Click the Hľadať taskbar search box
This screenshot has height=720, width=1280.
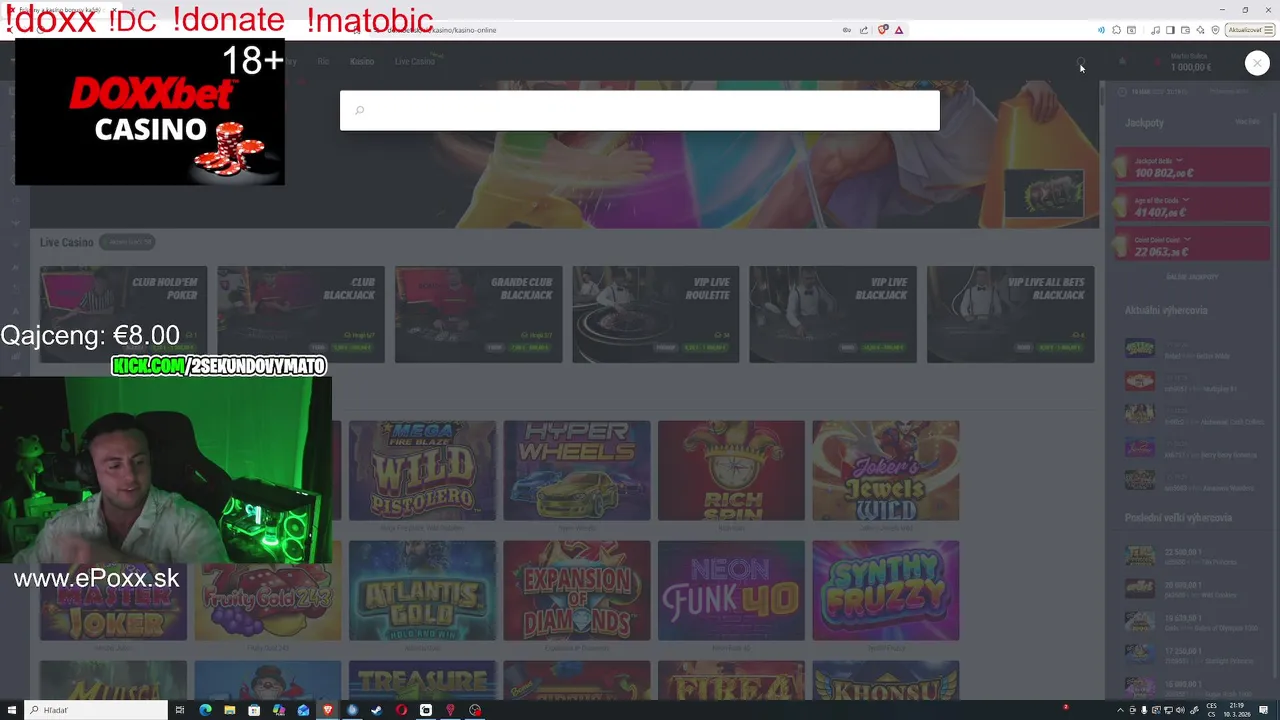97,710
